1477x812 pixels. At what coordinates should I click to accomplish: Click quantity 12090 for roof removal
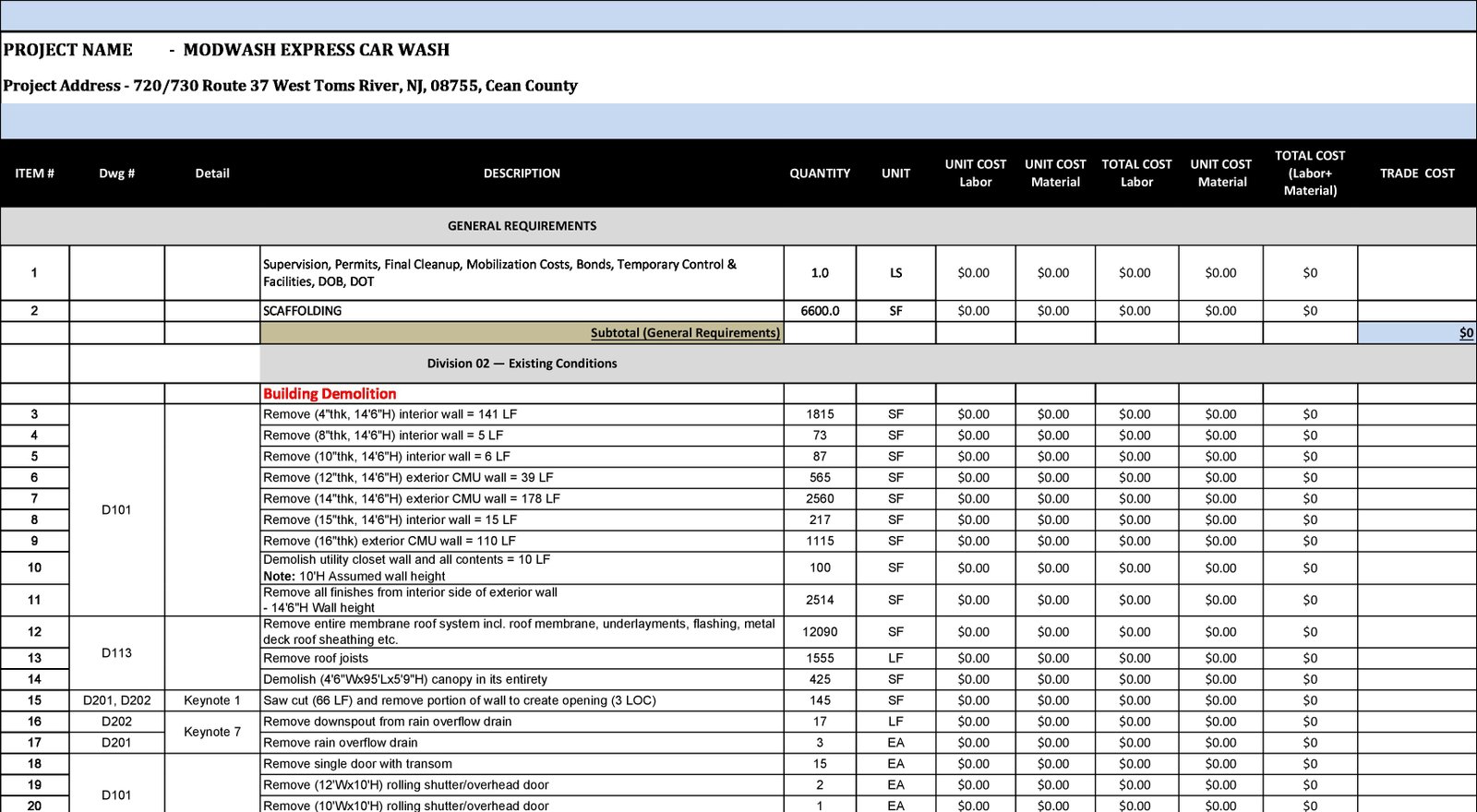point(820,632)
